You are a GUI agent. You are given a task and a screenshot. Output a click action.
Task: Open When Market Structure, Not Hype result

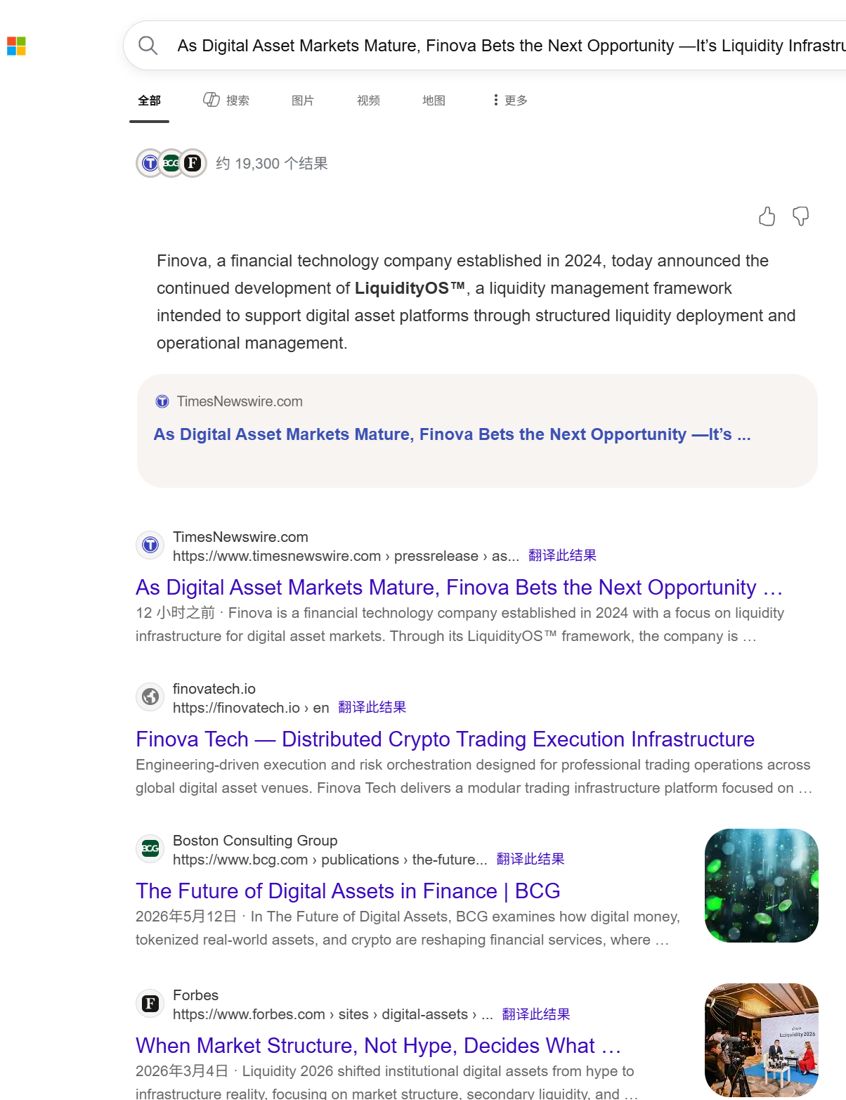click(378, 1045)
